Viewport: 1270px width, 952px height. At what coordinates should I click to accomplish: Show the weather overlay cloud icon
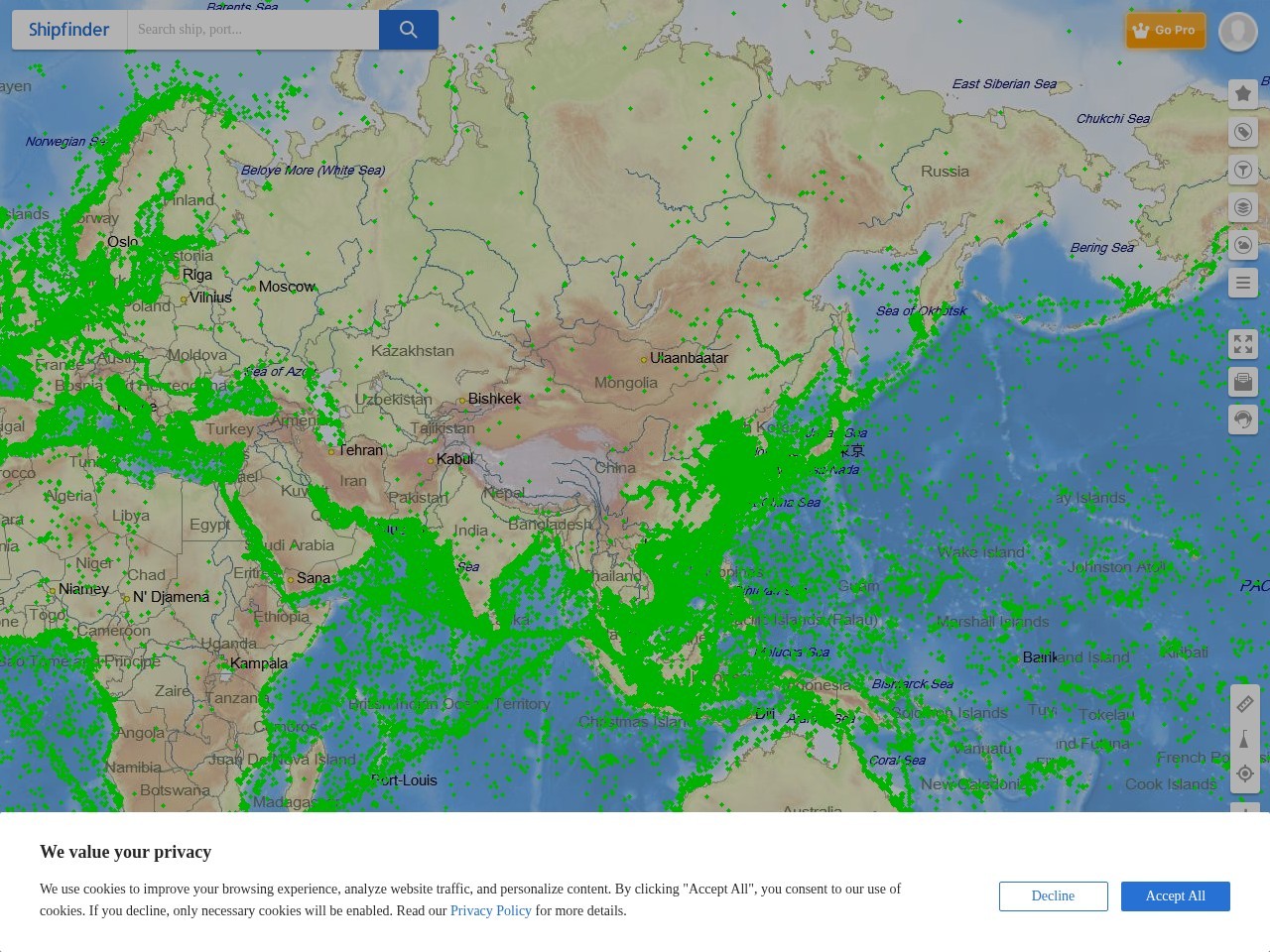(x=1242, y=245)
